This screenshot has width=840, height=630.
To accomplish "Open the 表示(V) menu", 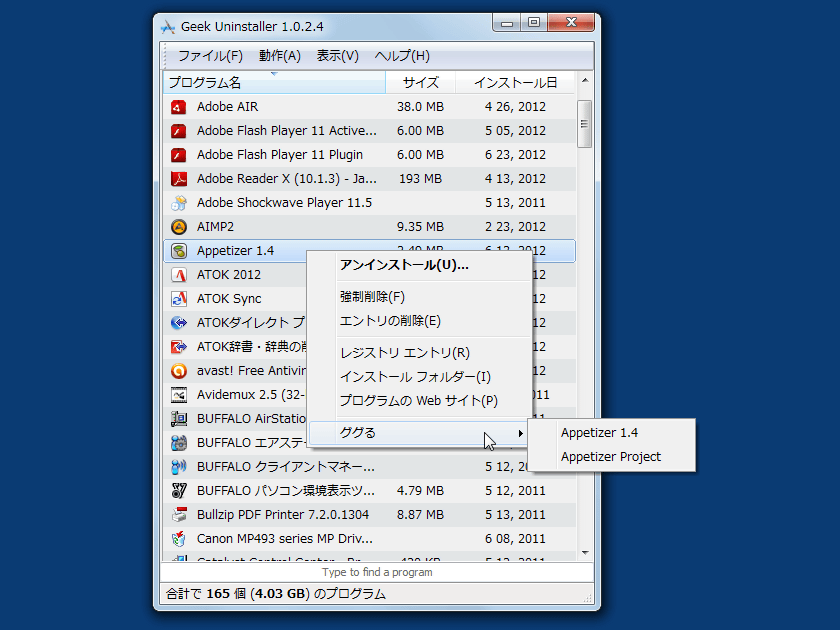I will point(338,56).
